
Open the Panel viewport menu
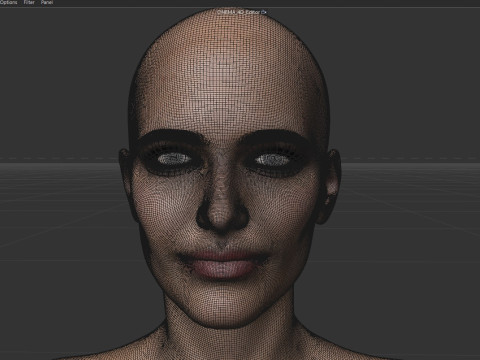coord(47,2)
